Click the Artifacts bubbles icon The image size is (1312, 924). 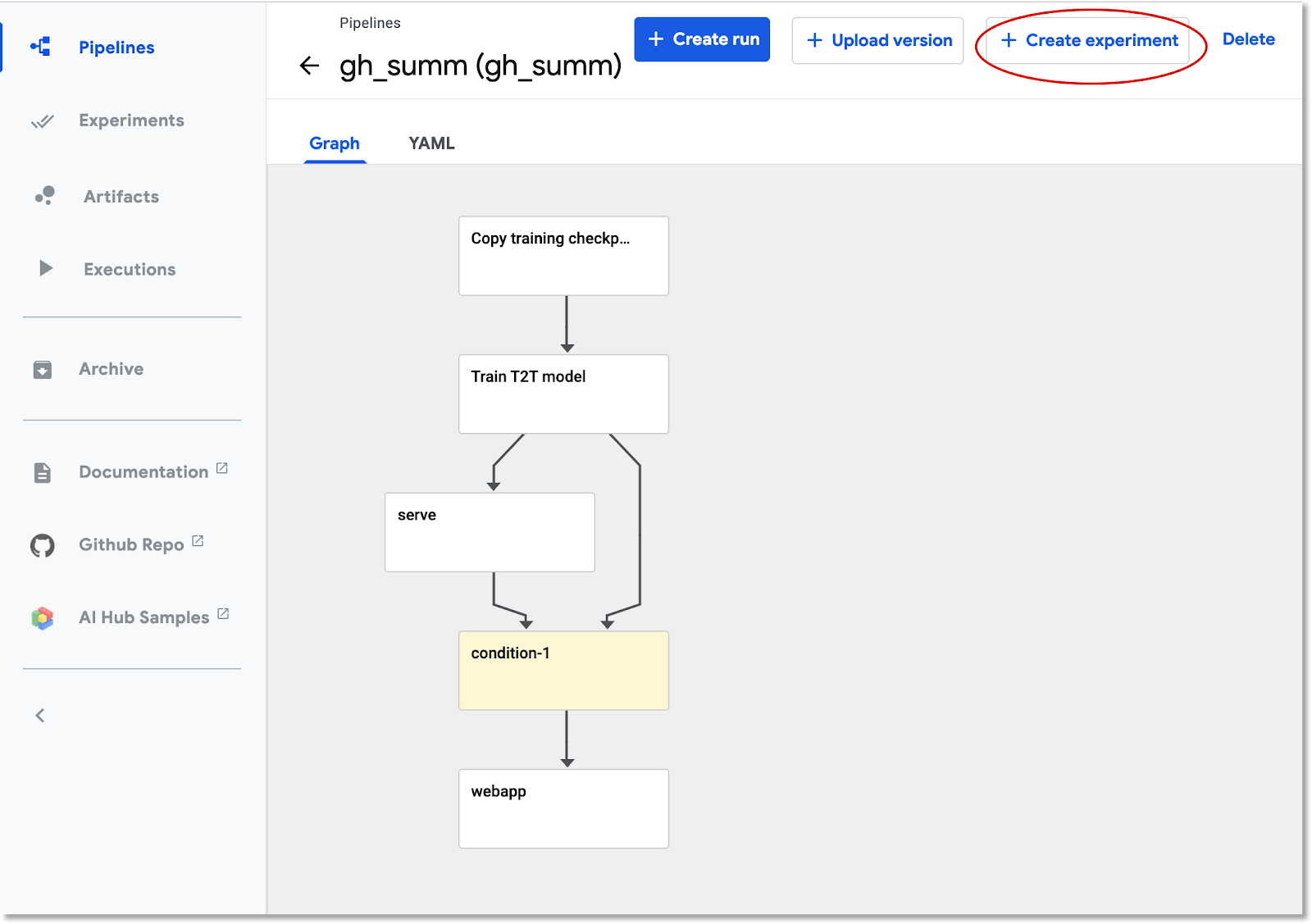[45, 196]
